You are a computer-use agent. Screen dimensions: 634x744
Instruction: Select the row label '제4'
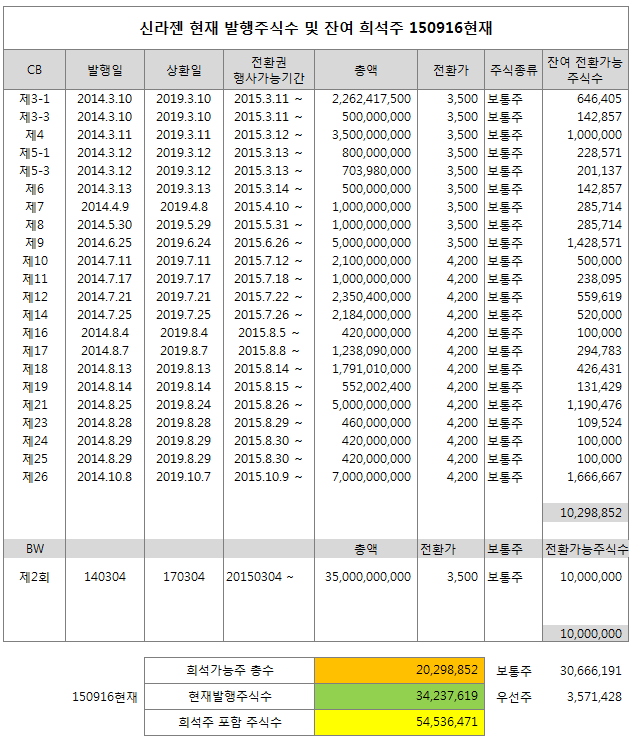[x=35, y=135]
